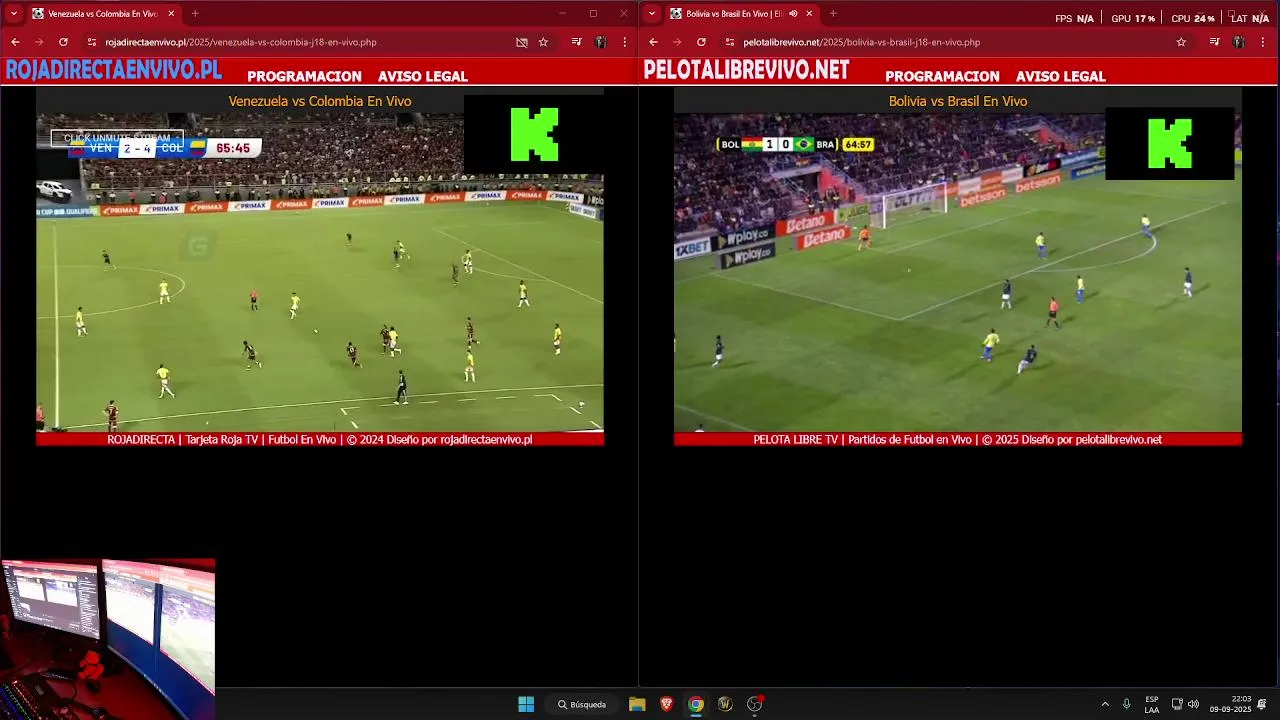The width and height of the screenshot is (1280, 720).
Task: Select the Bolivia vs Brasil En Vivo tab
Action: tap(741, 14)
